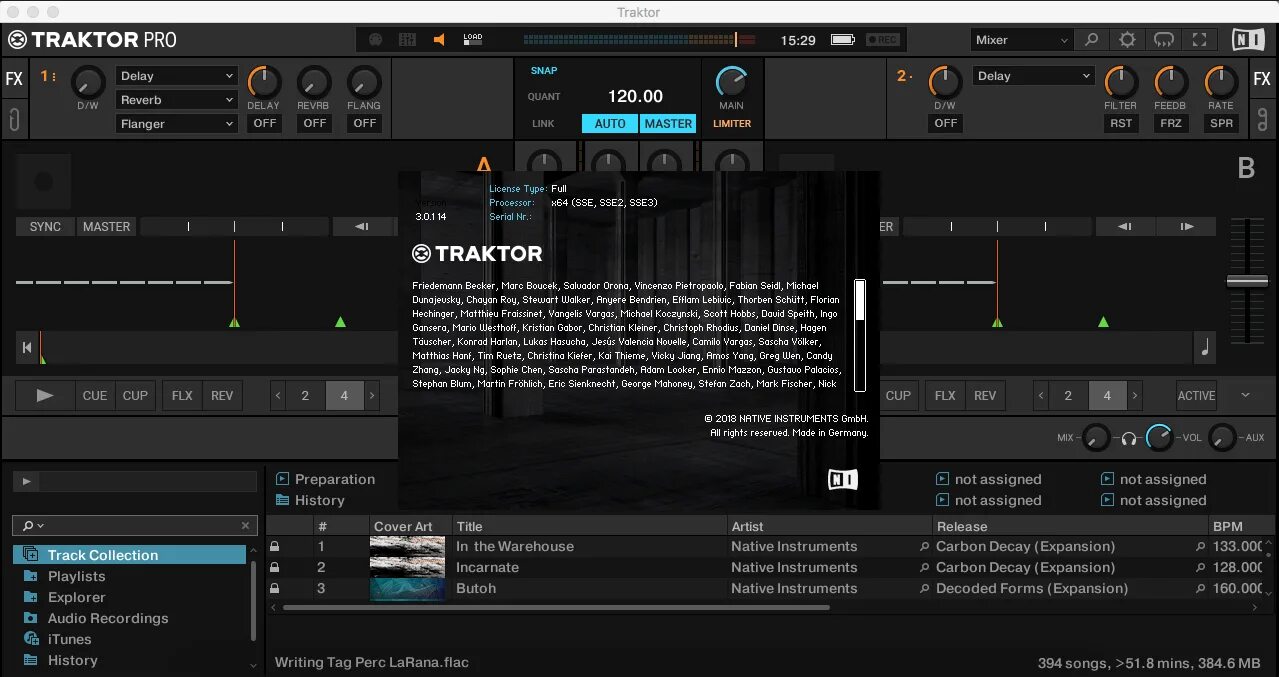
Task: Click Deck A skip-to-start icon
Action: coord(26,348)
